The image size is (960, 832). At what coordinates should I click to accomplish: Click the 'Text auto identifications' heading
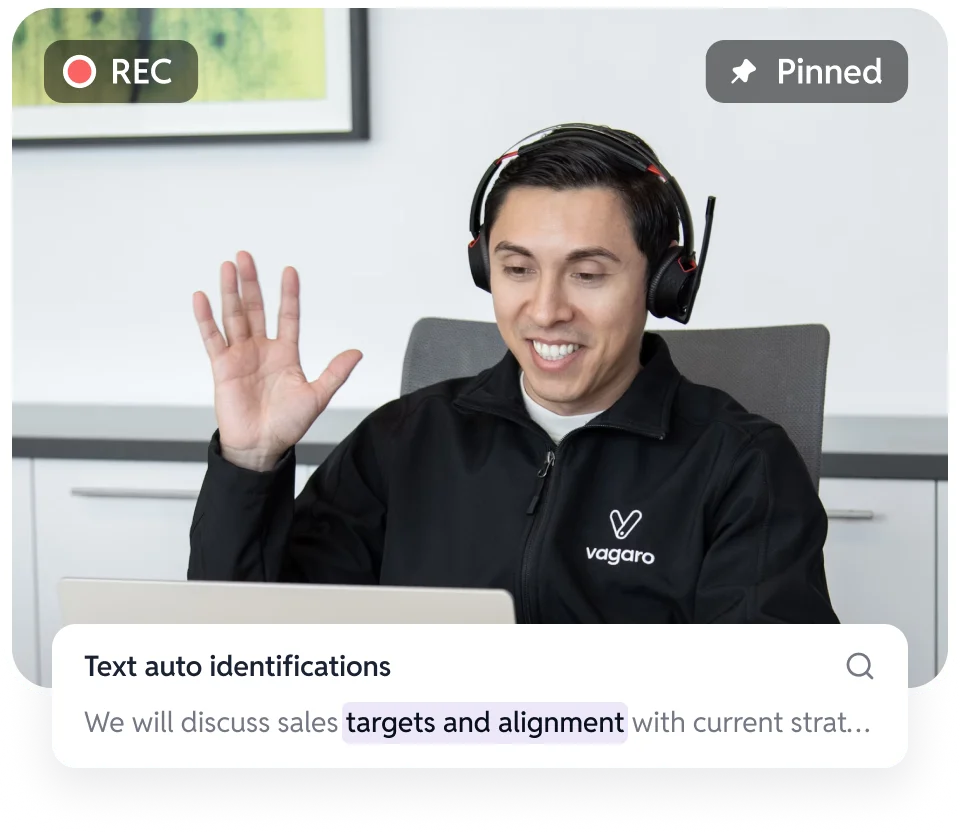(x=237, y=666)
